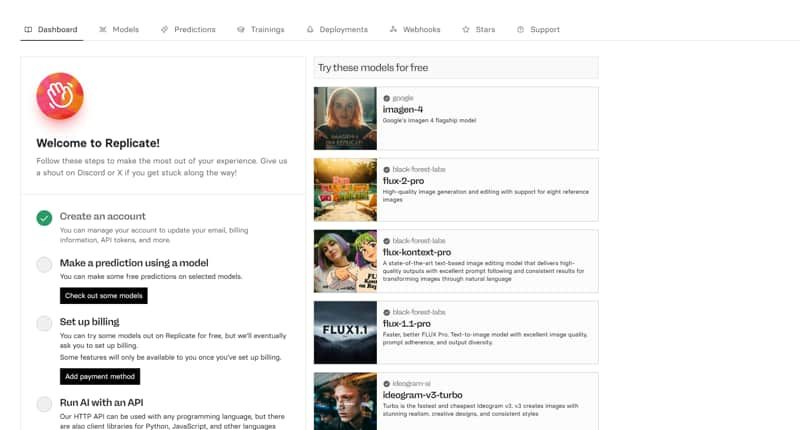Screen dimensions: 800x430
Task: Click the green Create an account checkmark
Action: [x=44, y=217]
